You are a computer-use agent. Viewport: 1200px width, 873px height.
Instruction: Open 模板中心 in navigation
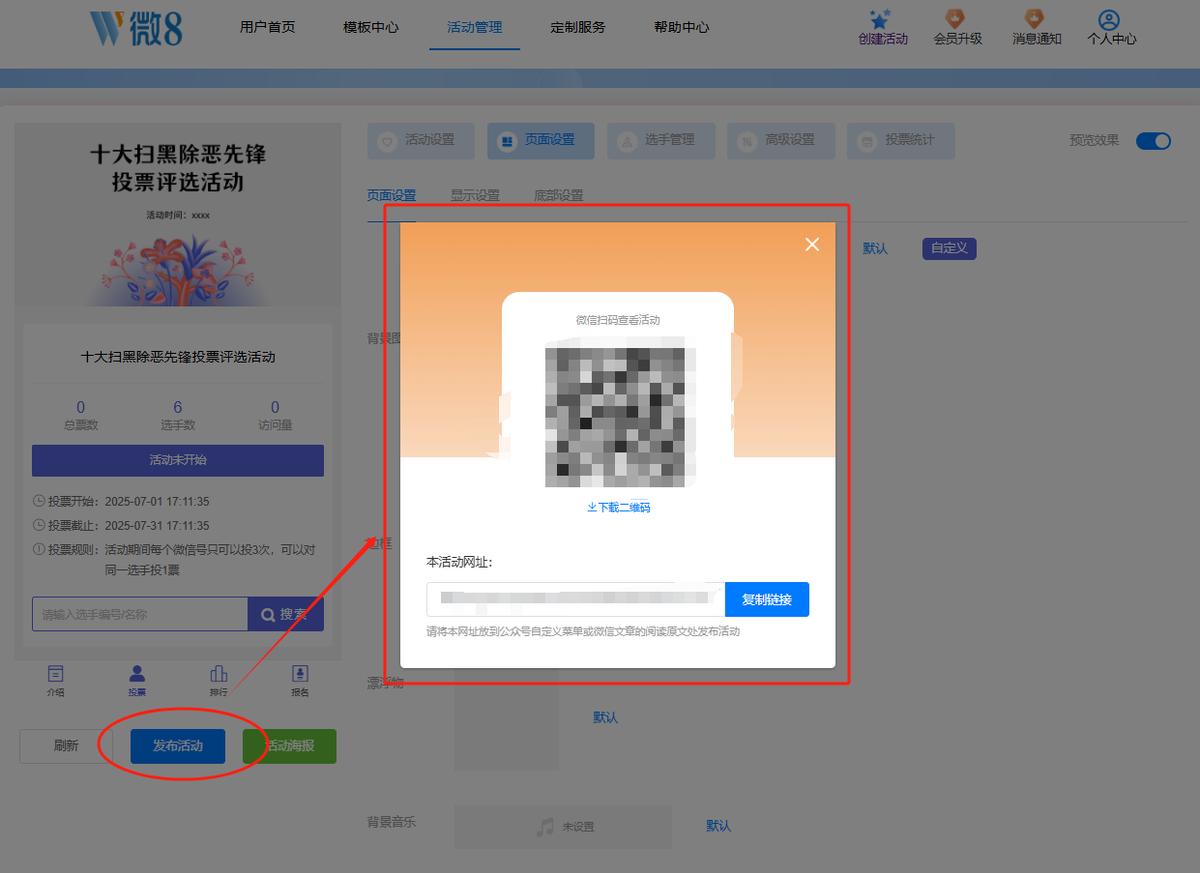tap(371, 27)
